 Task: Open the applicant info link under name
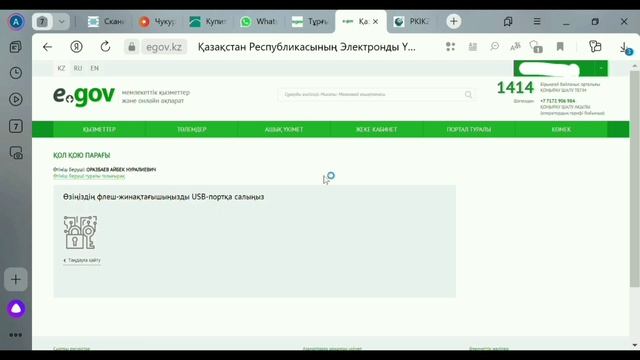(89, 176)
